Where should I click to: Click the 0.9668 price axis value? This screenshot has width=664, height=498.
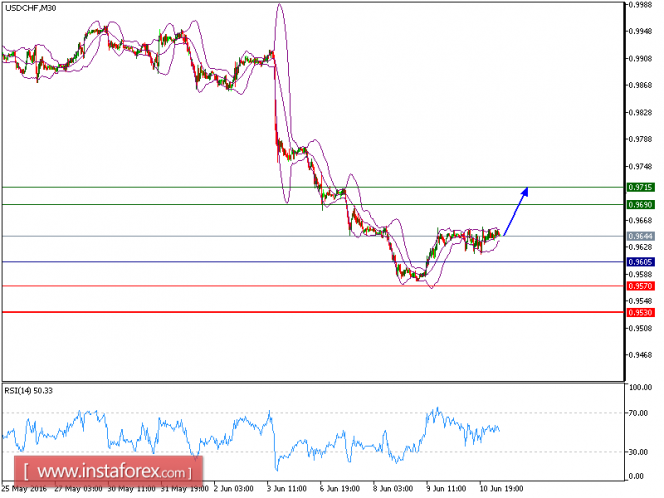coord(640,221)
